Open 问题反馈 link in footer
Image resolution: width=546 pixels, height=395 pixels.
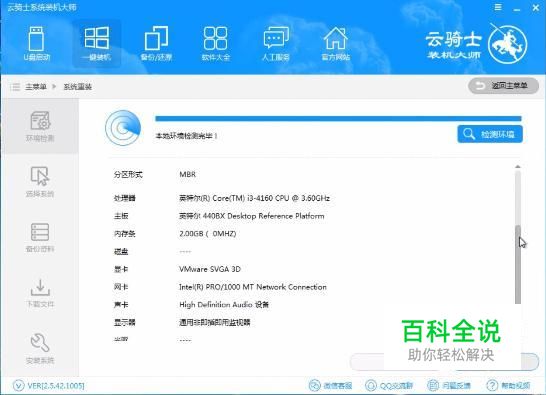pos(449,386)
